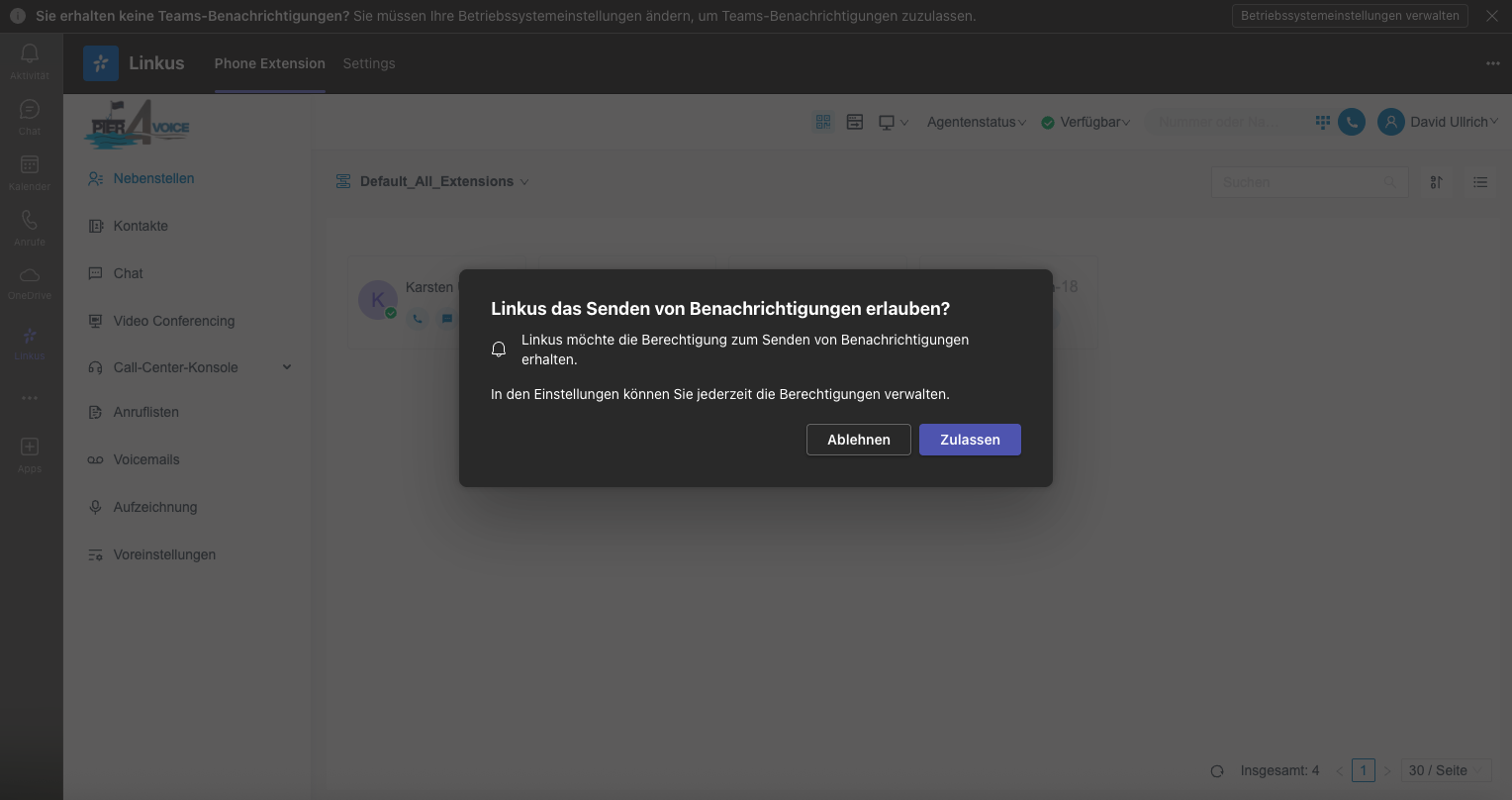1512x800 pixels.
Task: Expand the Call-Center-Konsole menu
Action: click(x=287, y=367)
